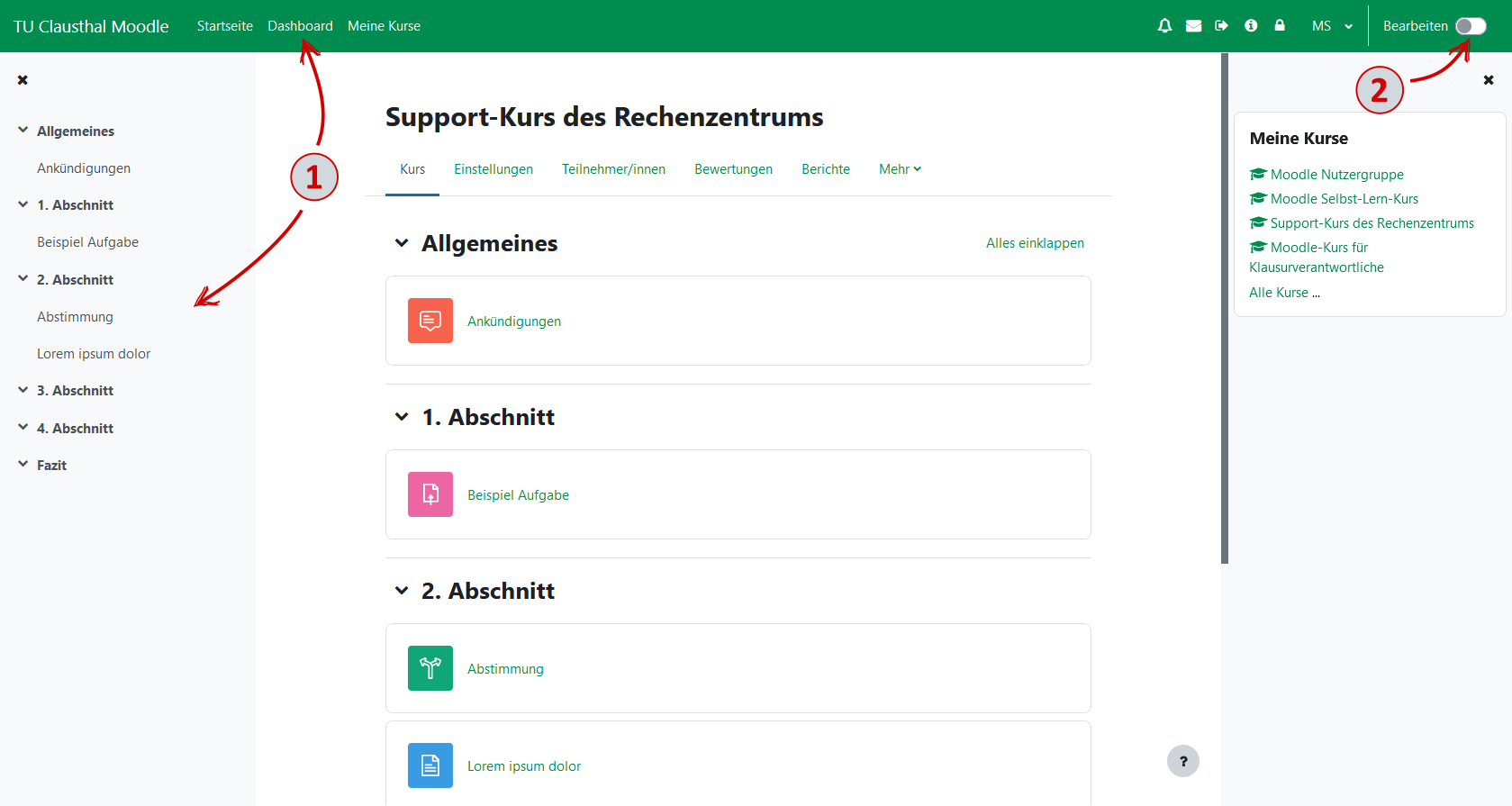Go to Startseite in the top navigation
The width and height of the screenshot is (1512, 806).
point(225,26)
